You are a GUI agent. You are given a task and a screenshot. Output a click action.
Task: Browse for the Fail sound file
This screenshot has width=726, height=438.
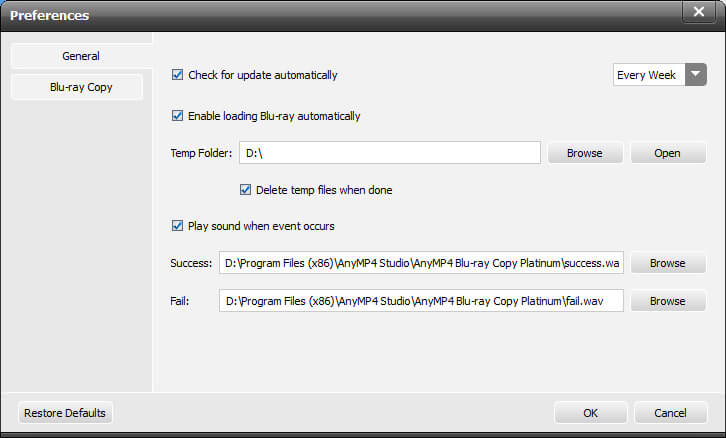click(667, 300)
